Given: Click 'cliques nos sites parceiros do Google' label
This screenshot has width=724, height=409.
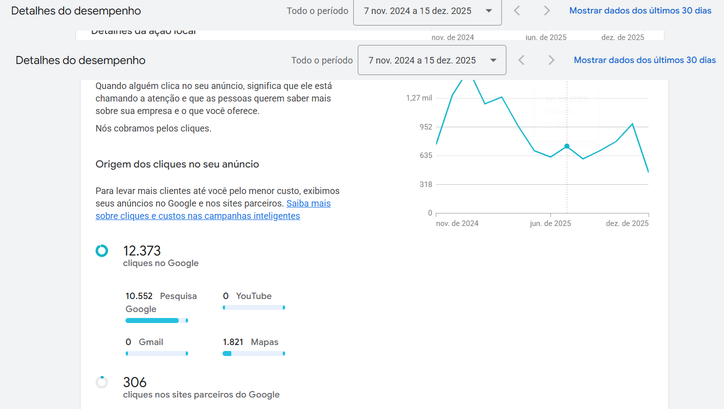Looking at the screenshot, I should point(201,395).
